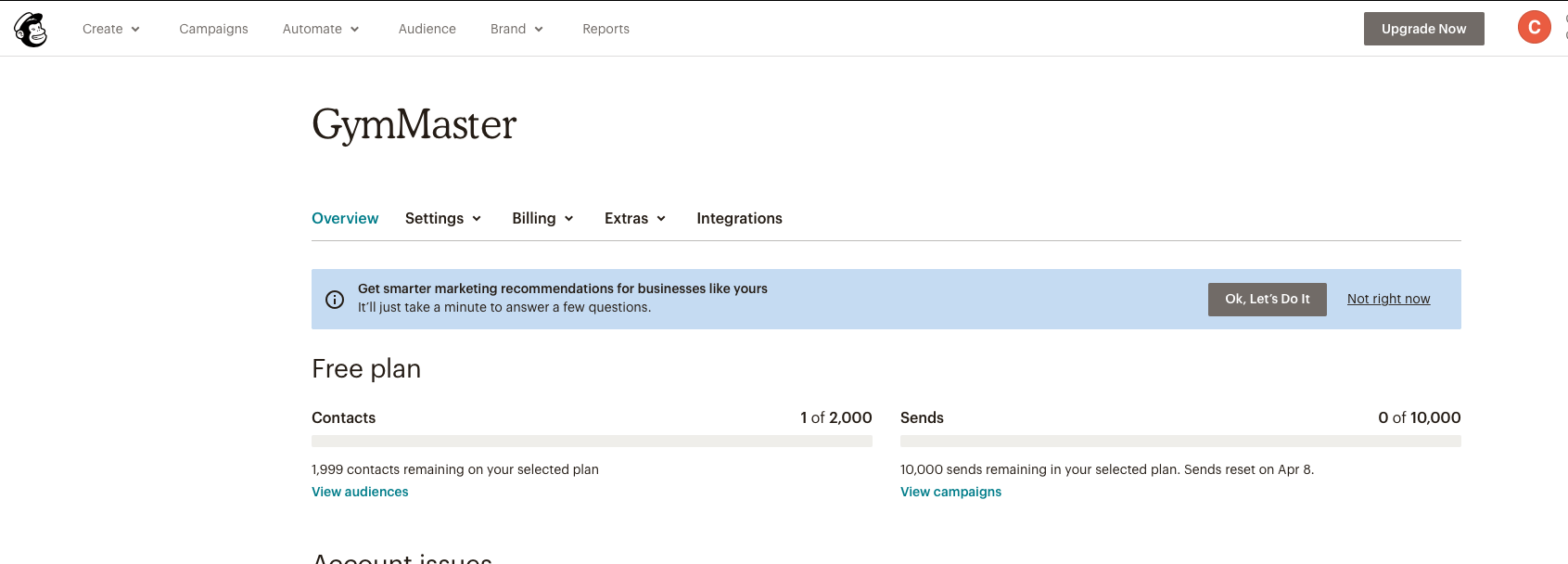Open the Create dropdown menu
The image size is (1568, 564).
click(x=111, y=29)
